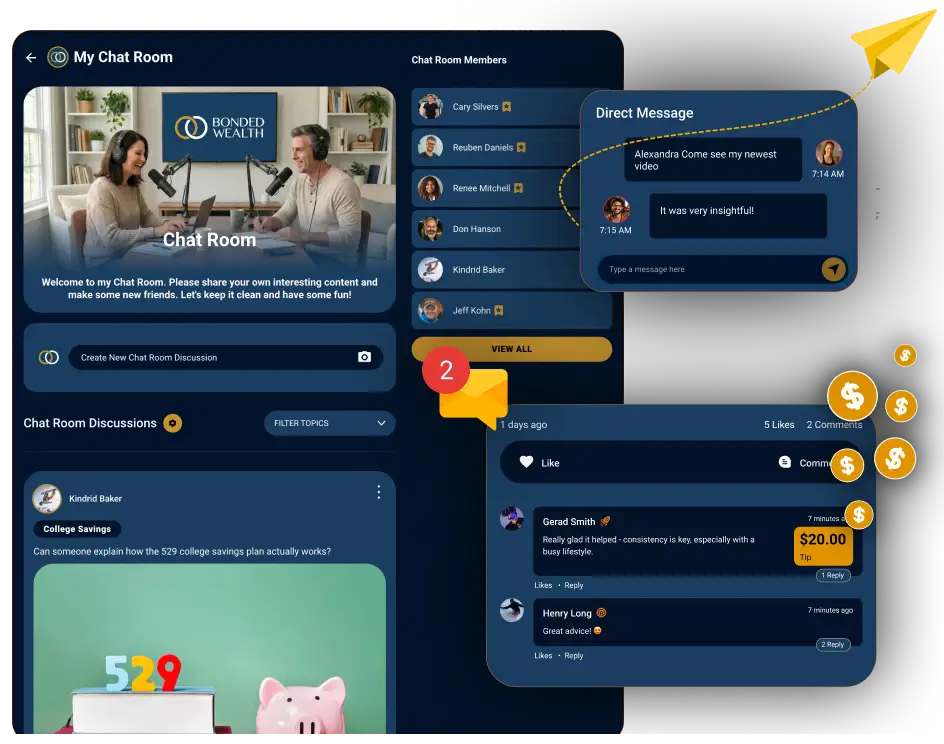This screenshot has height=744, width=944.
Task: Click the comment bubble icon next to Comment
Action: click(x=784, y=462)
